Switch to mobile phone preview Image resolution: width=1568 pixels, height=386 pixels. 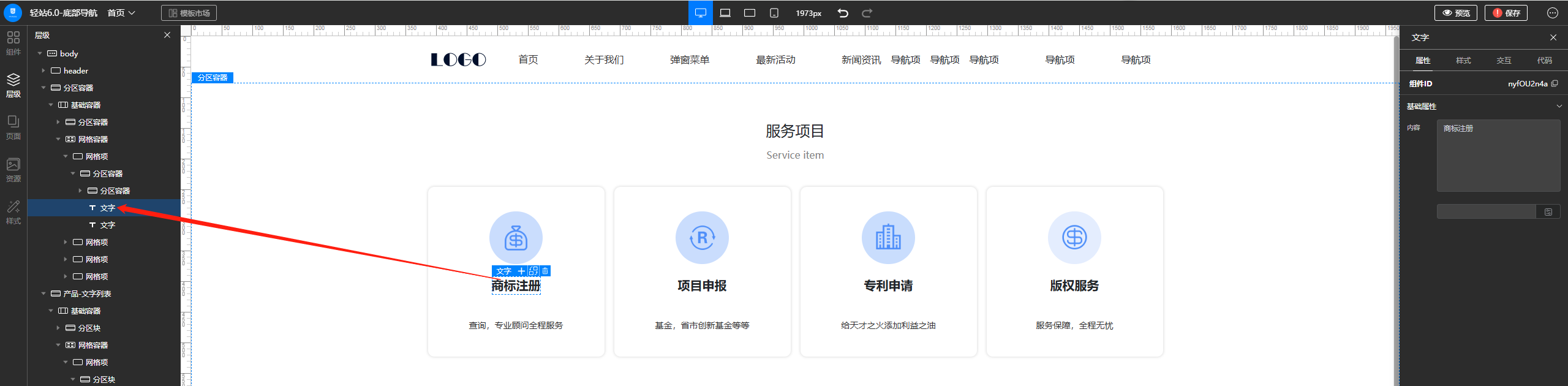point(774,13)
